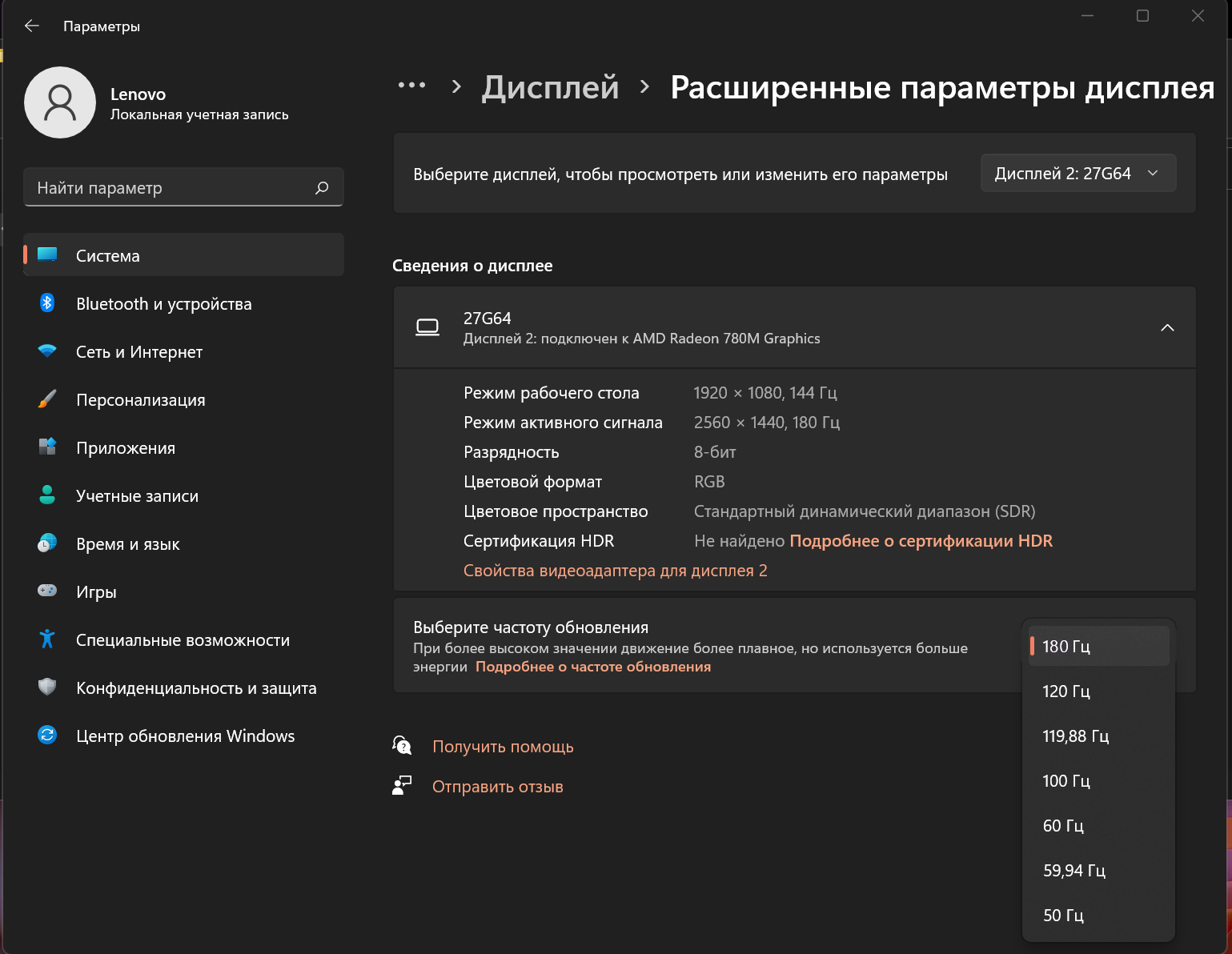The width and height of the screenshot is (1232, 954).
Task: Pick the 119,88 Гц option
Action: coord(1075,736)
